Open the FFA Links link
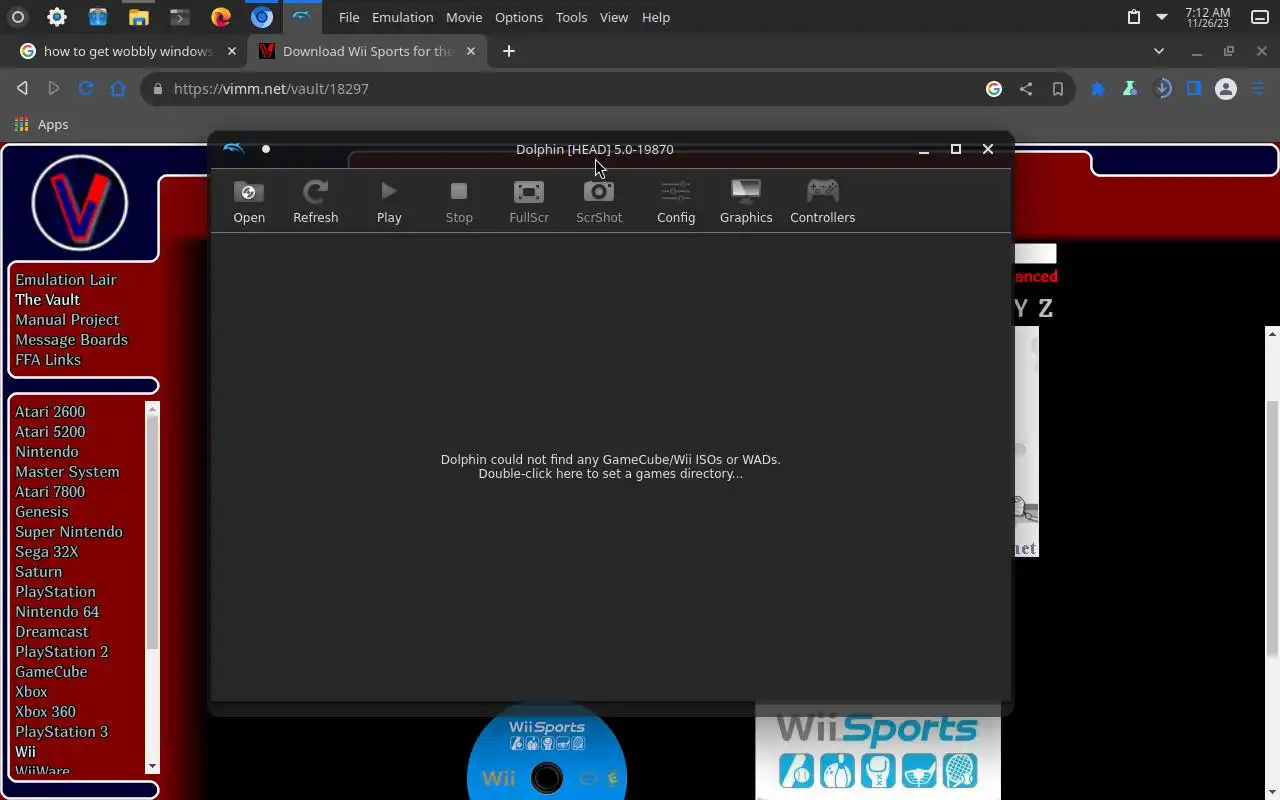Screen dimensions: 1280x800 click(x=48, y=360)
